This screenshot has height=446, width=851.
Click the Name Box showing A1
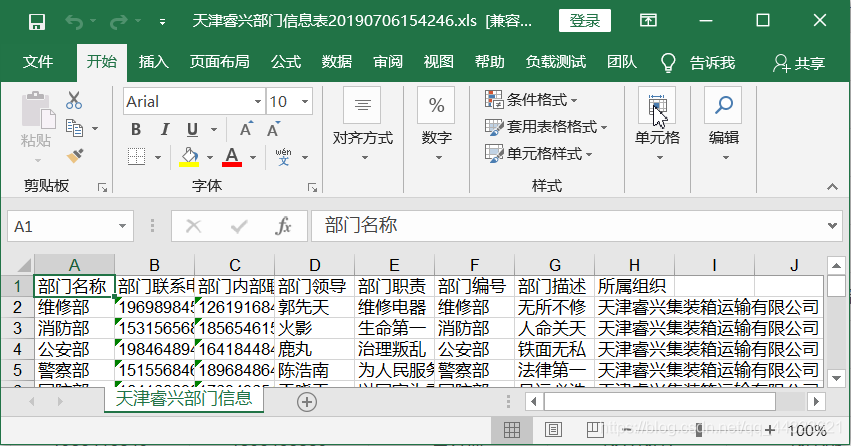tap(70, 226)
